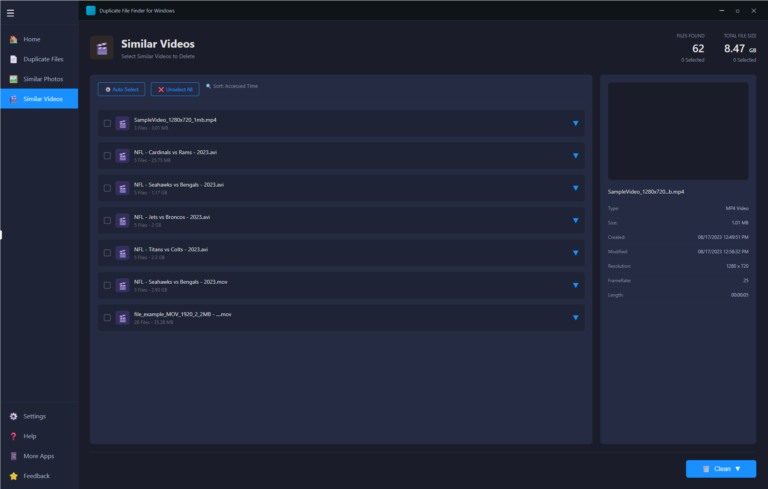Expand the Jets vs Broncos group arrow
768x489 pixels.
[576, 220]
